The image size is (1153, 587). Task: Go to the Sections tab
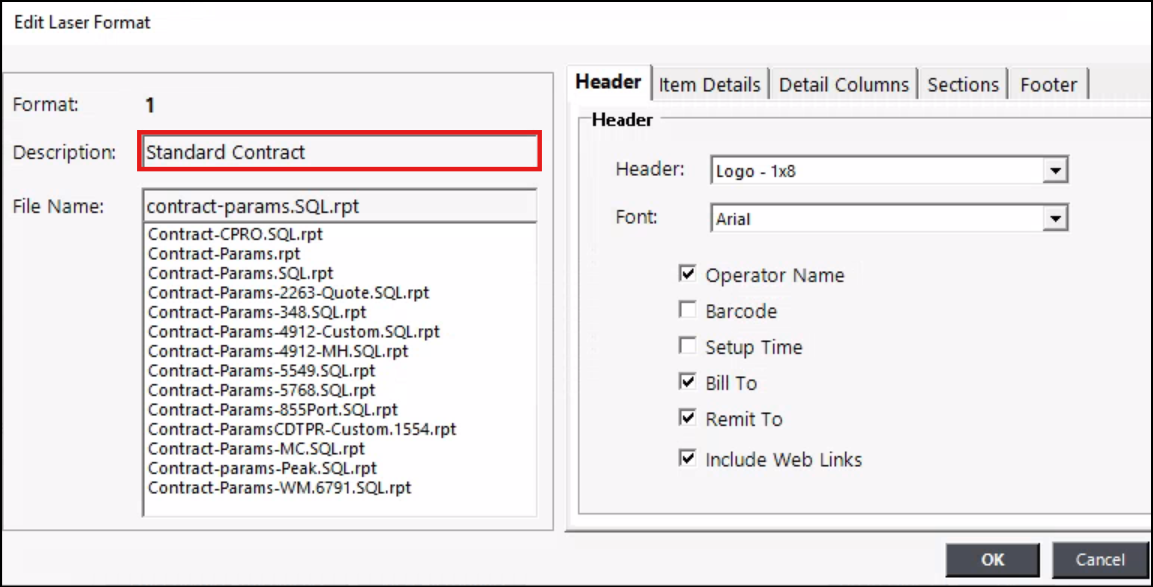coord(962,85)
